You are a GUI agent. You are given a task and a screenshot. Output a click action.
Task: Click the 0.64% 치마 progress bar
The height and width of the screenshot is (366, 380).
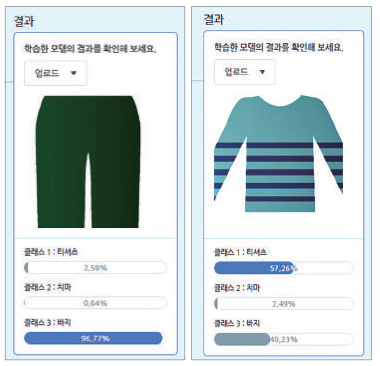(x=95, y=303)
